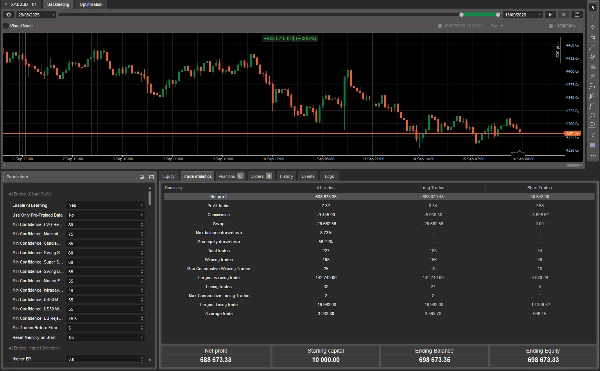Click the left handle of date range slider
Viewport: 600px width, 371px height.
(x=461, y=15)
